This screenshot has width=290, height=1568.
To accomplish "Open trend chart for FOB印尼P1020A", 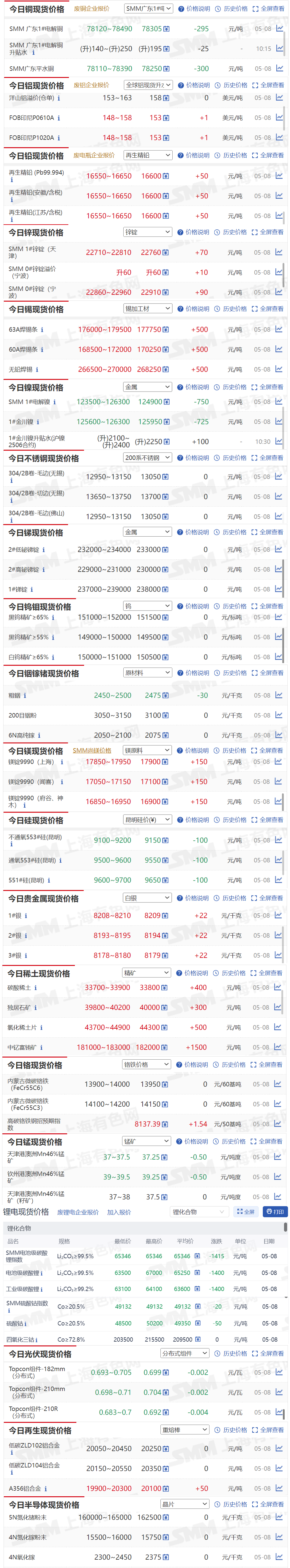I will (279, 137).
